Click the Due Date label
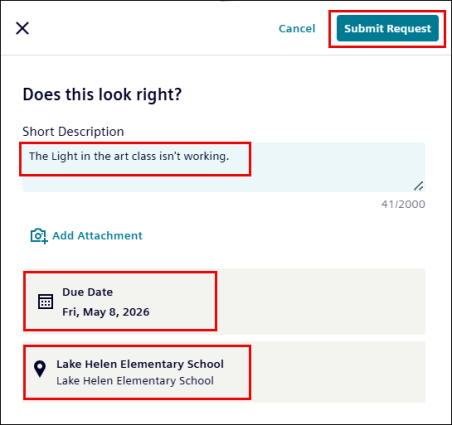This screenshot has height=425, width=452. (x=87, y=292)
